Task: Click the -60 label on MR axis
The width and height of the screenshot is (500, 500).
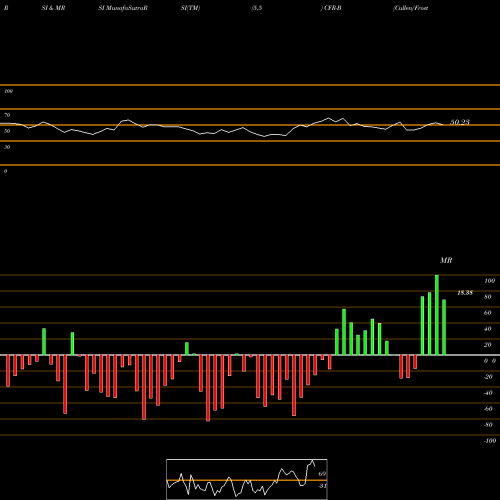Action: coord(488,409)
